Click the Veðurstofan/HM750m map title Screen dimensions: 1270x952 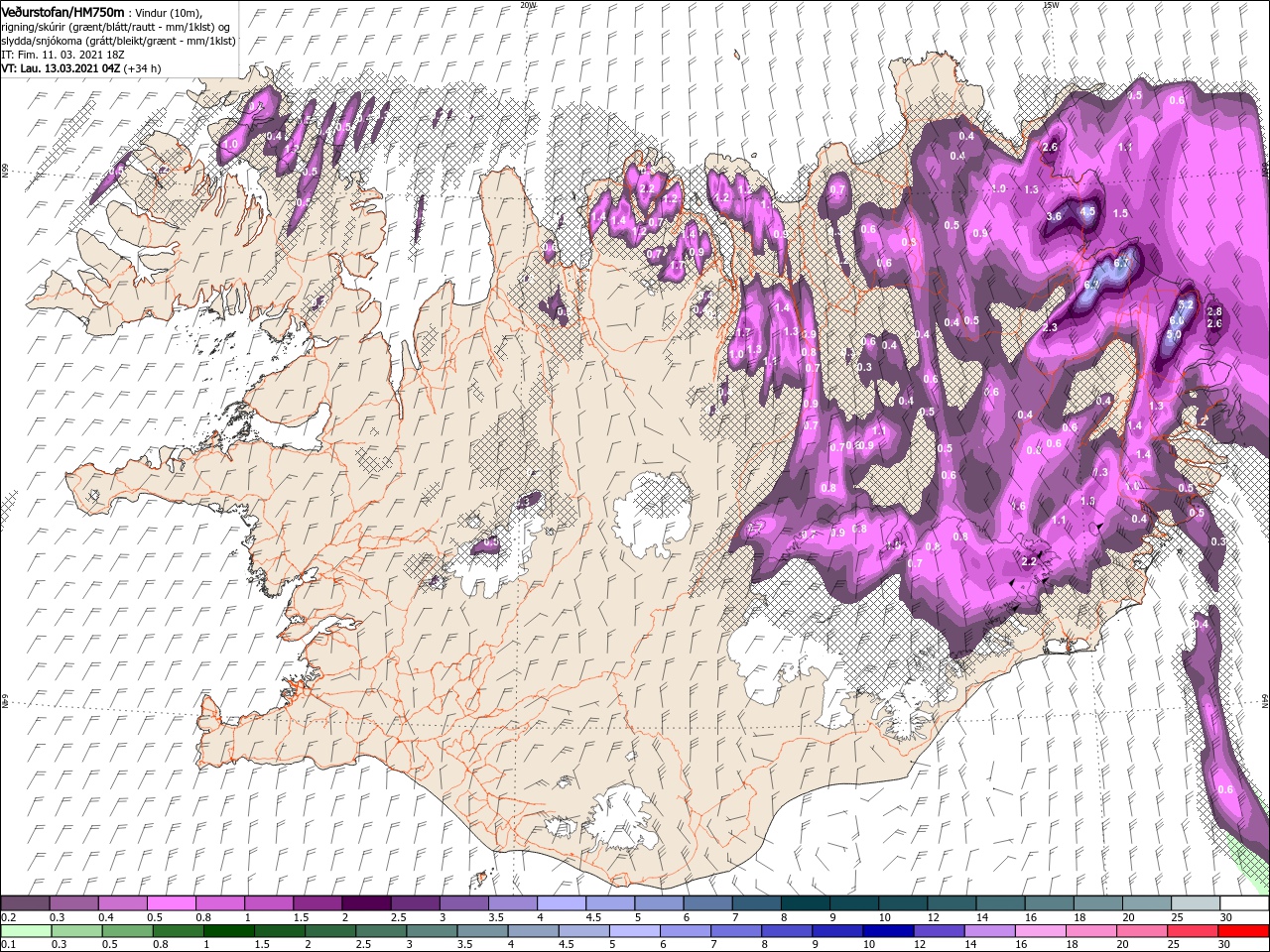tap(63, 11)
